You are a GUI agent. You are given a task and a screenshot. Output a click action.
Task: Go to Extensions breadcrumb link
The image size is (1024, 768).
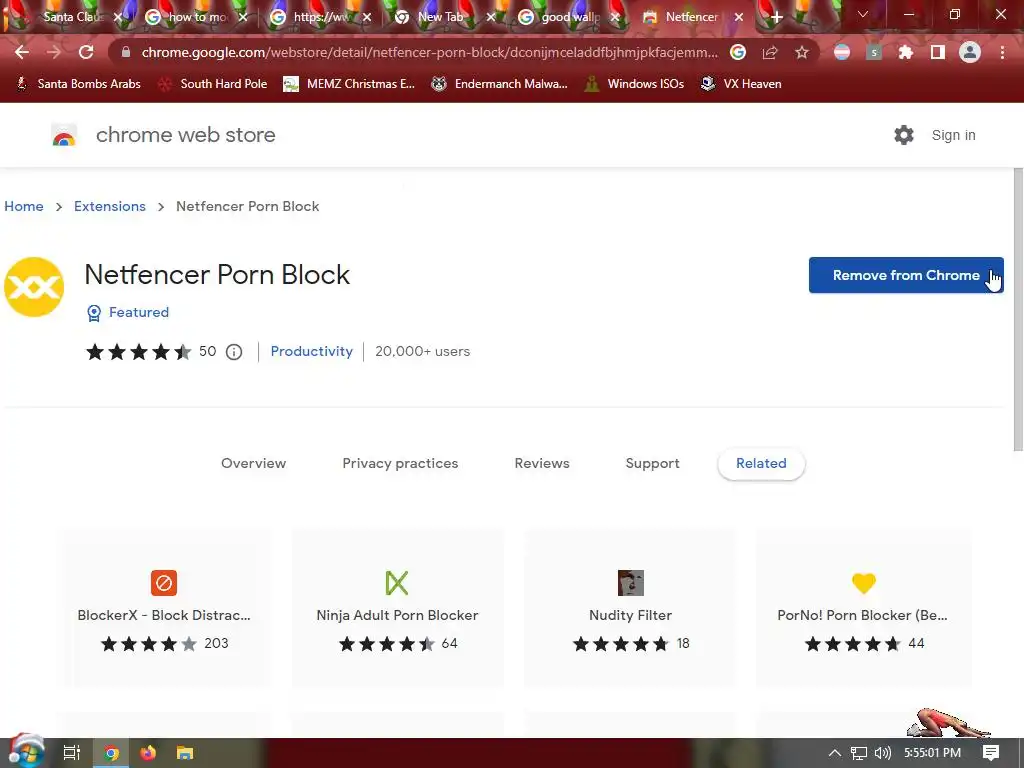[110, 206]
